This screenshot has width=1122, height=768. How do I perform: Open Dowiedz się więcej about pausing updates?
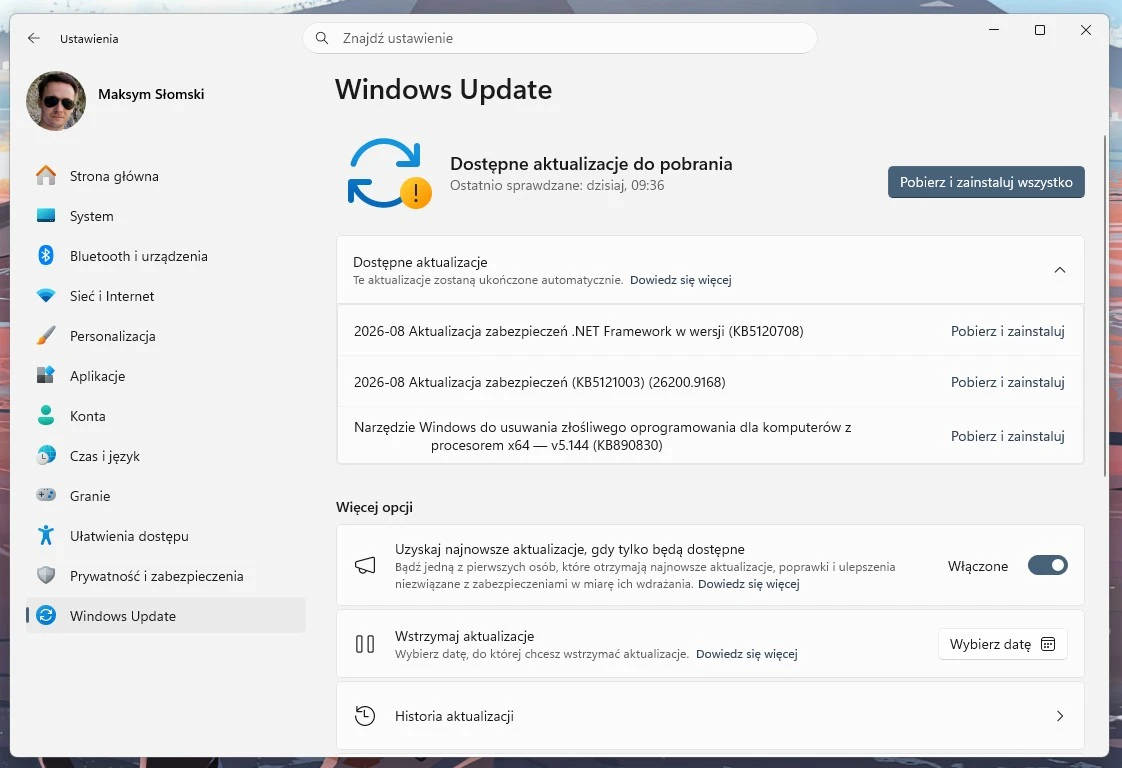(x=746, y=654)
